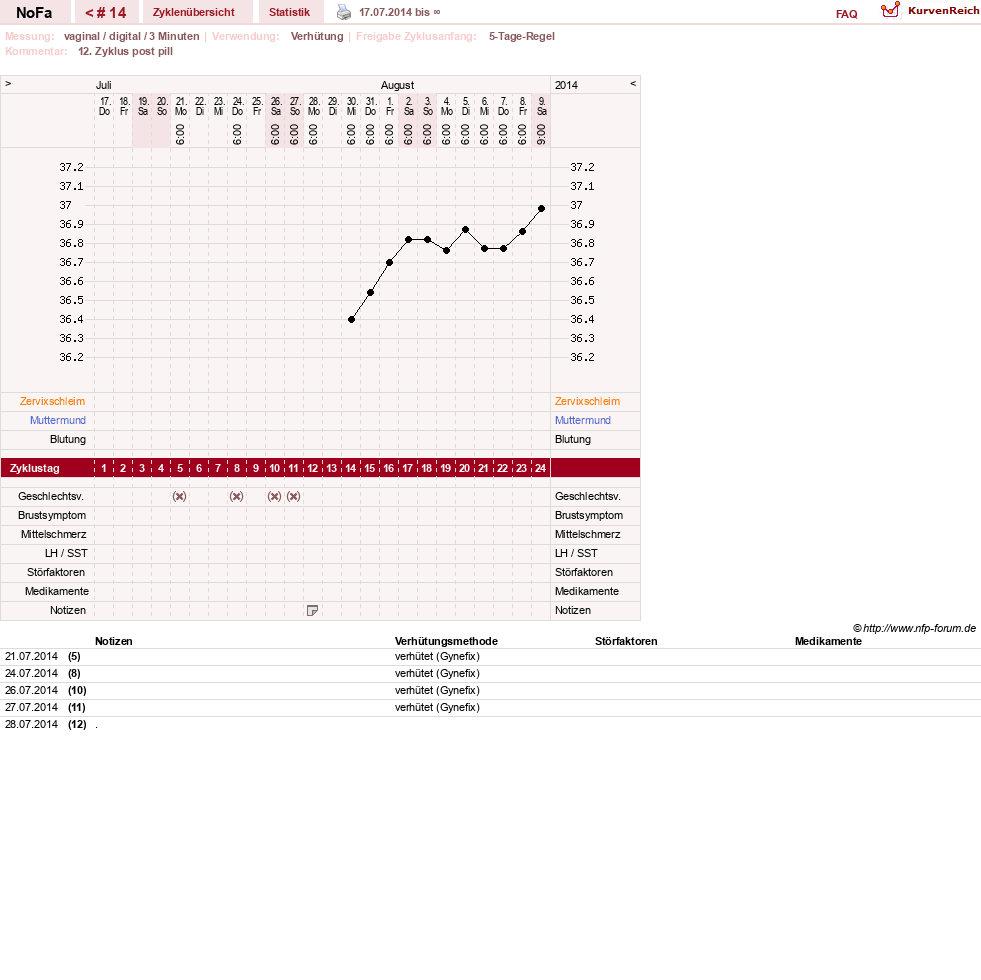Select the NoFa user tab

pyautogui.click(x=34, y=13)
